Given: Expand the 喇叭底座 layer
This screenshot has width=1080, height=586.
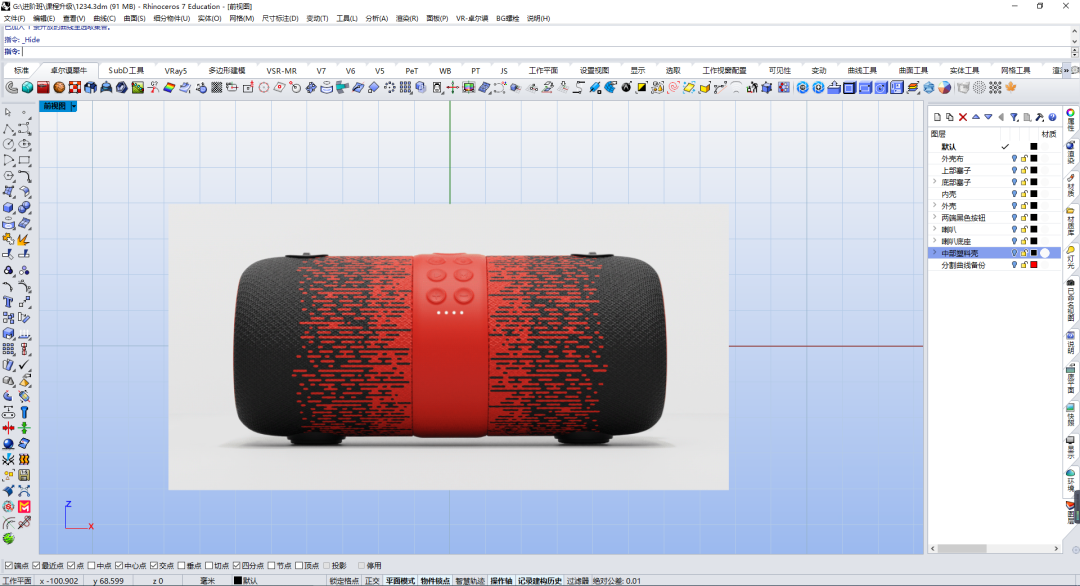Looking at the screenshot, I should click(935, 241).
